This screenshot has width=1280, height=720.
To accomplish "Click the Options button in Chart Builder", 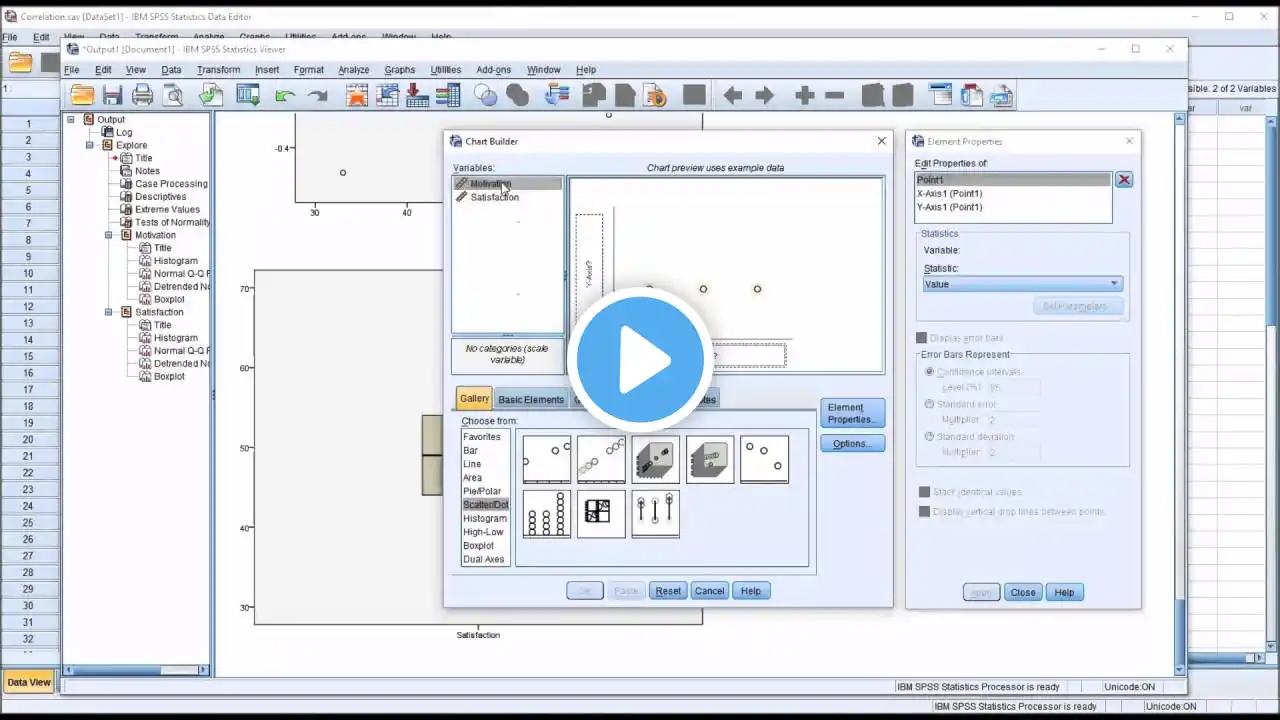I will pos(852,444).
